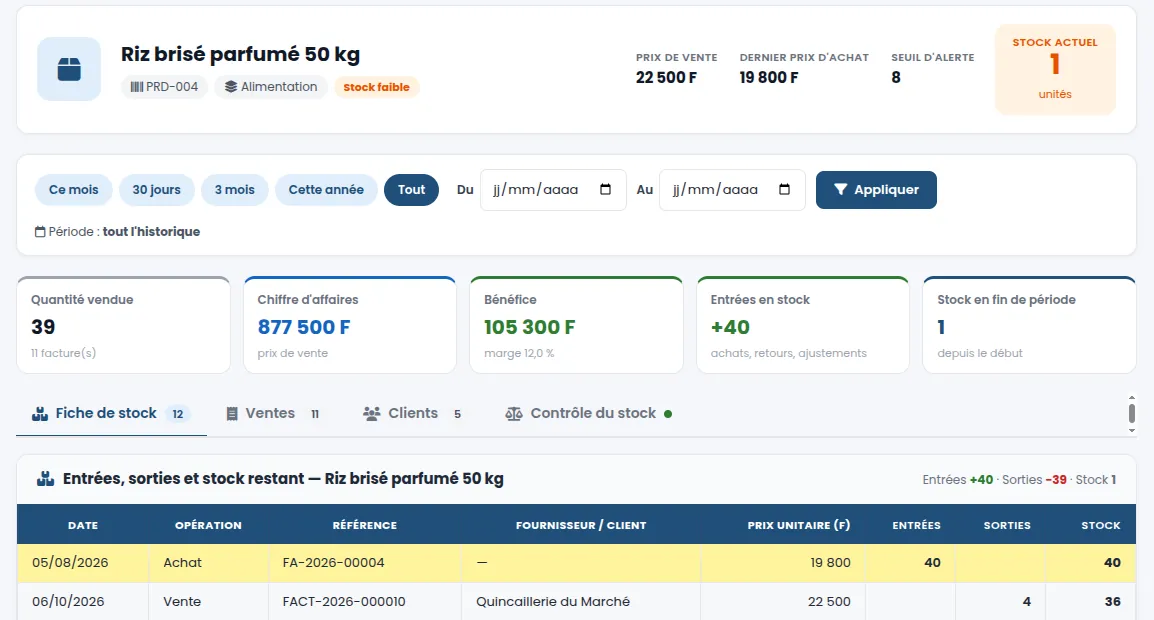This screenshot has height=620, width=1154.
Task: Filter by the Ce mois period
Action: tap(74, 190)
